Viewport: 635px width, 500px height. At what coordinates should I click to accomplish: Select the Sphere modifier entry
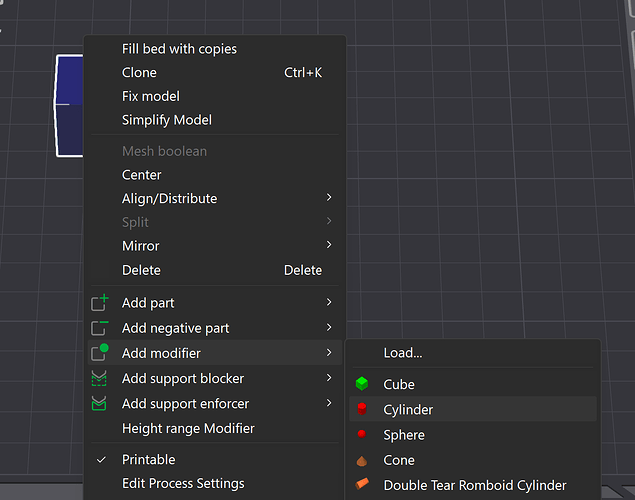pos(473,435)
